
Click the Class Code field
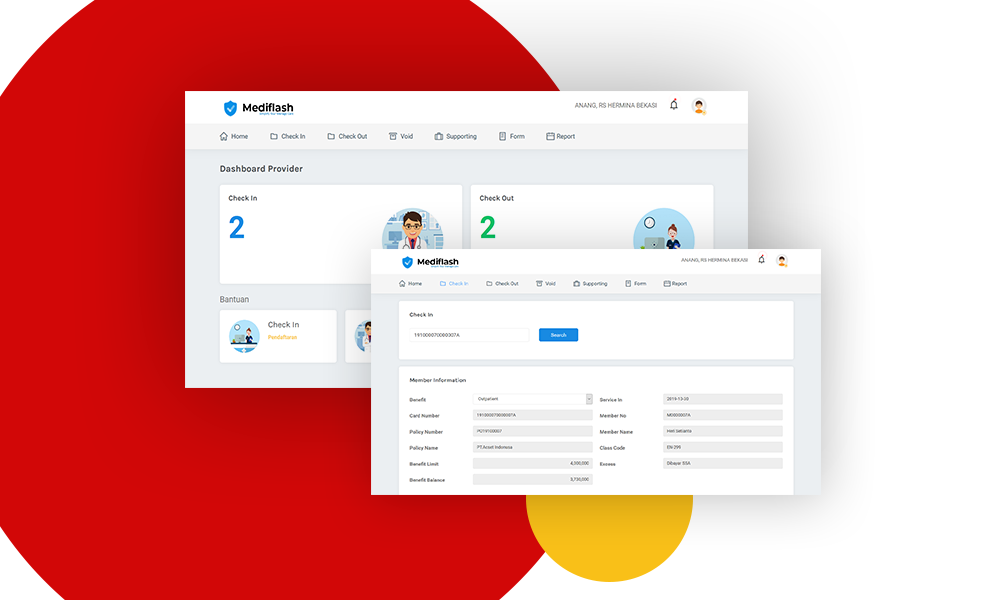point(723,447)
